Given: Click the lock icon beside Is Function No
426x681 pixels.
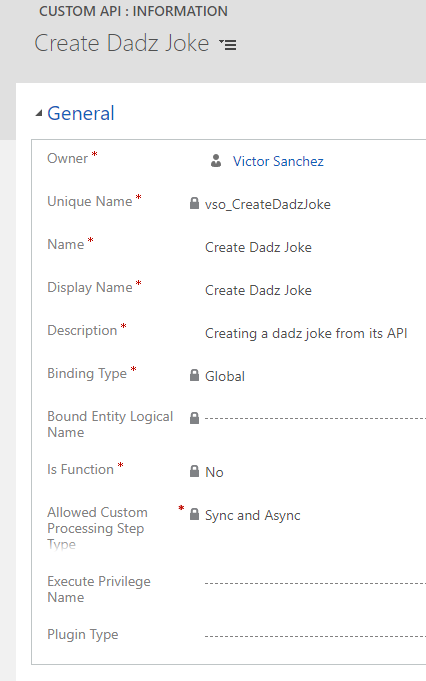Looking at the screenshot, I should coord(194,471).
